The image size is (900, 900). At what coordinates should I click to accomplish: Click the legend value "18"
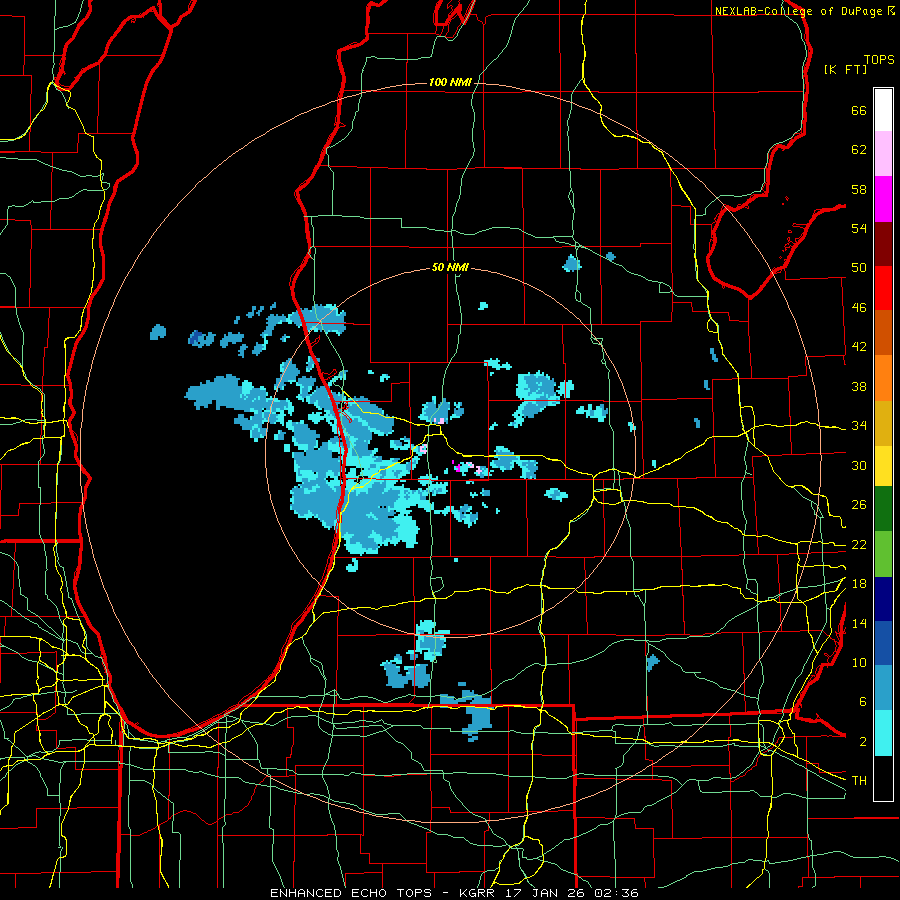(x=859, y=584)
